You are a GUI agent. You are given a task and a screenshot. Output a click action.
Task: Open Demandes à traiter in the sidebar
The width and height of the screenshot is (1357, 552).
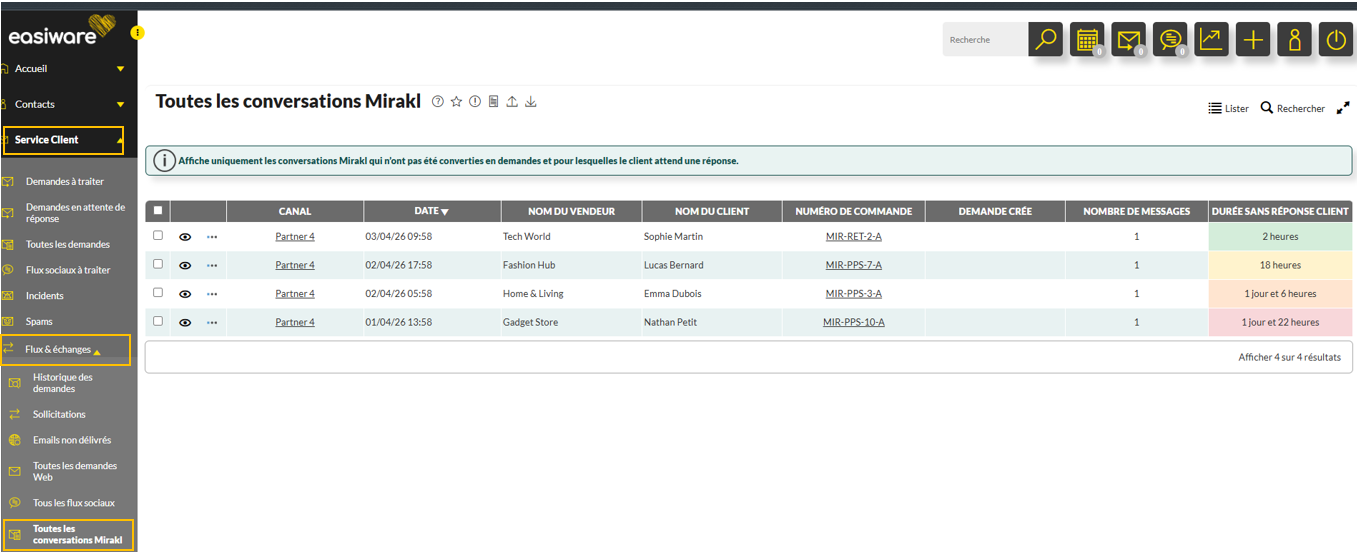coord(65,182)
